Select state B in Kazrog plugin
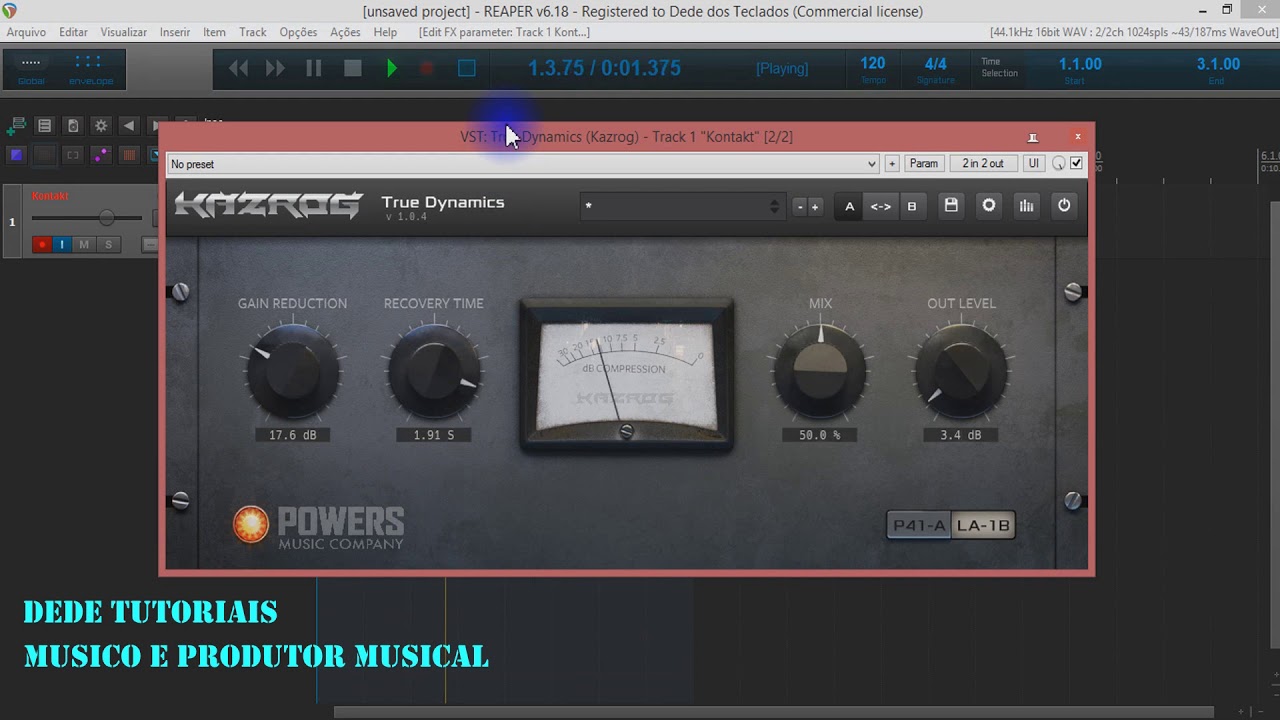Image resolution: width=1280 pixels, height=720 pixels. [912, 207]
